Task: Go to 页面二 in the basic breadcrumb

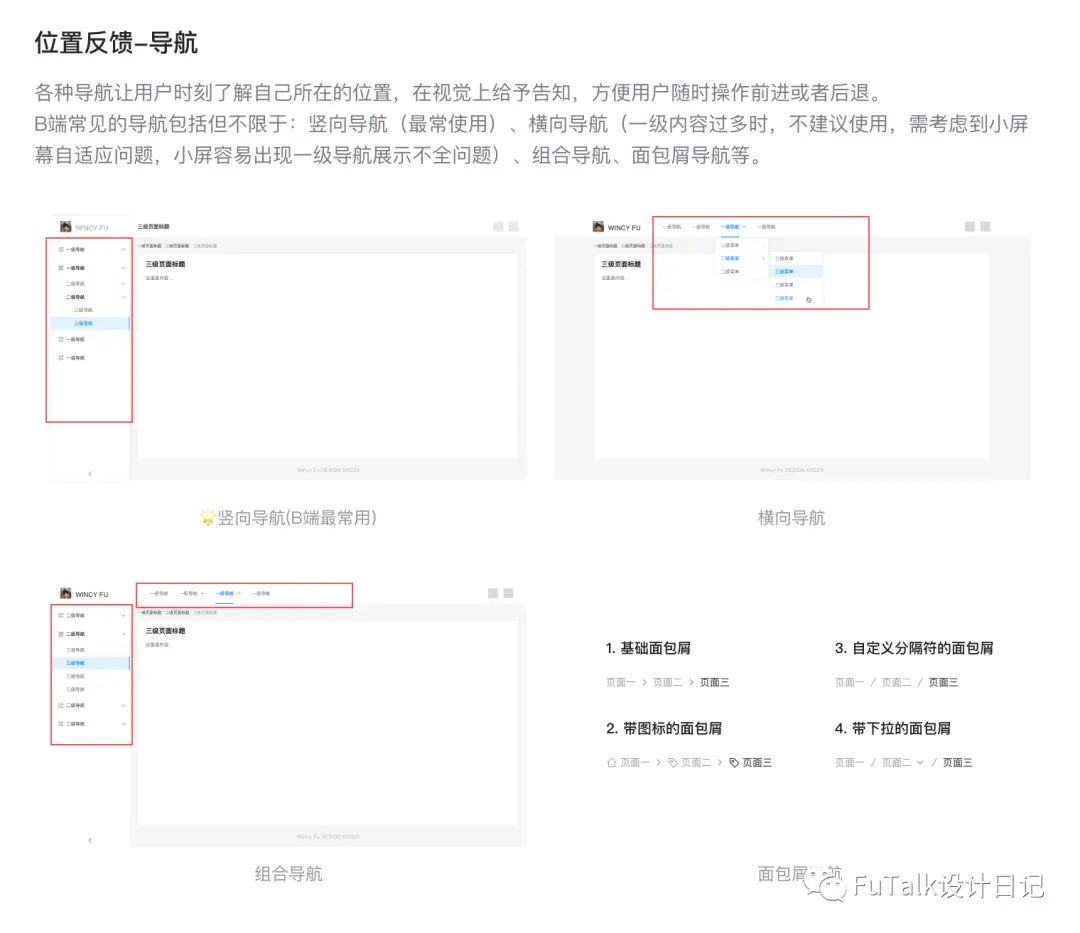Action: tap(667, 682)
